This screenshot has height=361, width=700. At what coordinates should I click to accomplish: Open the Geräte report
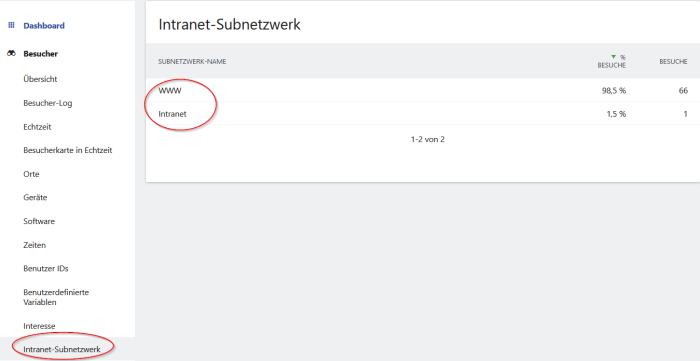click(35, 197)
